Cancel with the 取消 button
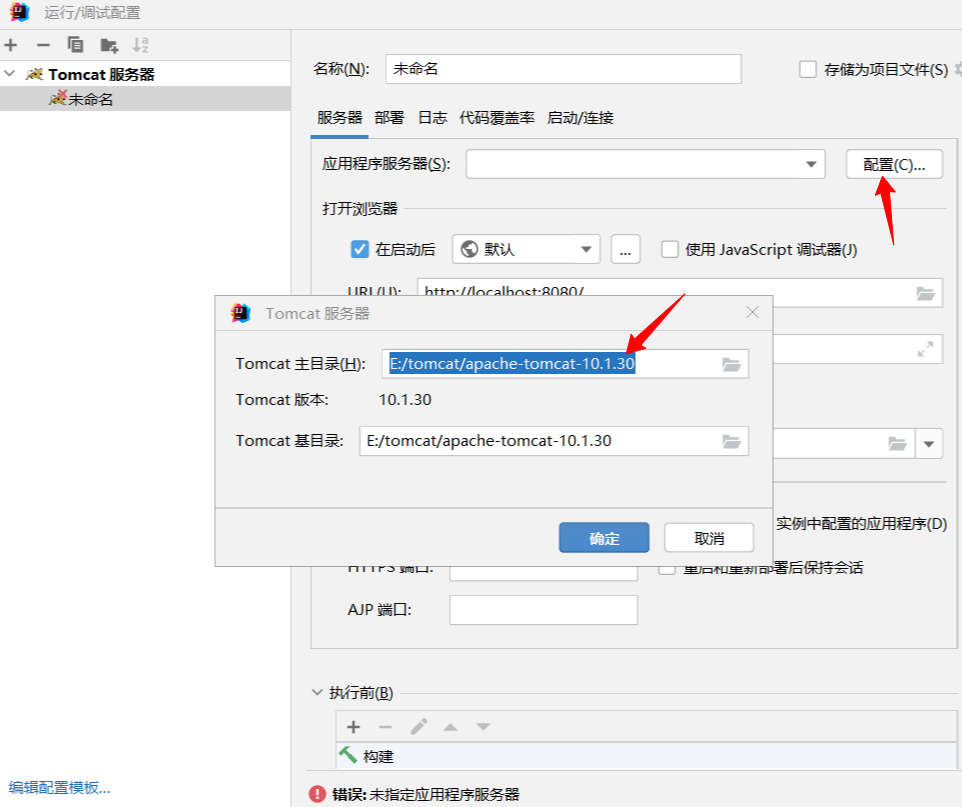 tap(709, 538)
